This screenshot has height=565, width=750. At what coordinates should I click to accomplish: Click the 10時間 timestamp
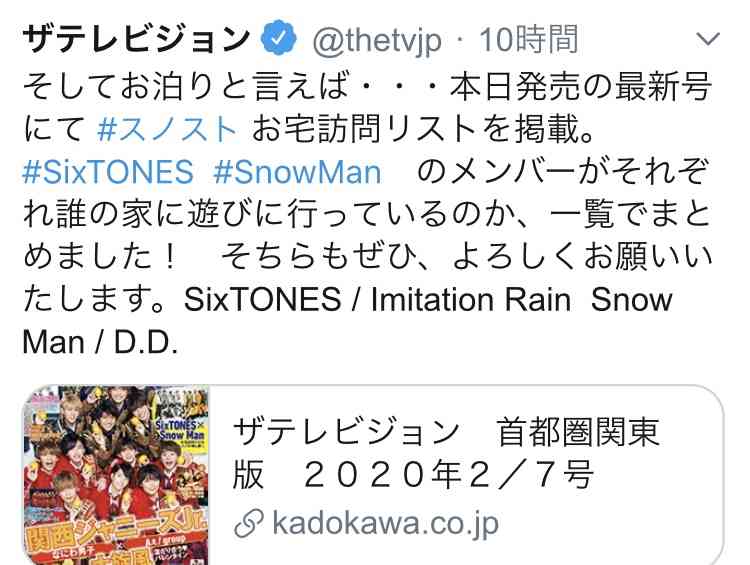pos(529,39)
